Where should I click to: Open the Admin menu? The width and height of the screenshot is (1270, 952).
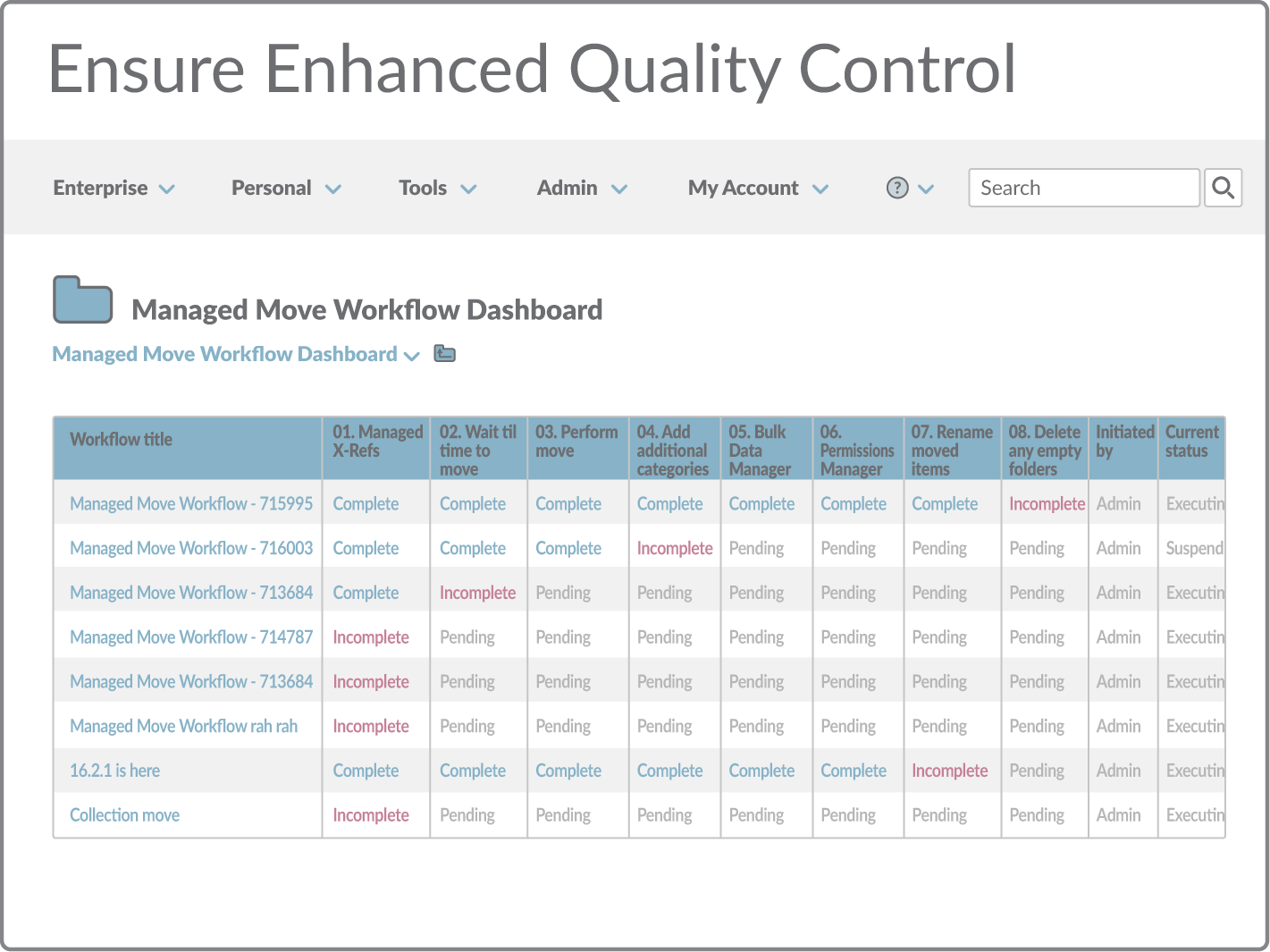point(582,188)
